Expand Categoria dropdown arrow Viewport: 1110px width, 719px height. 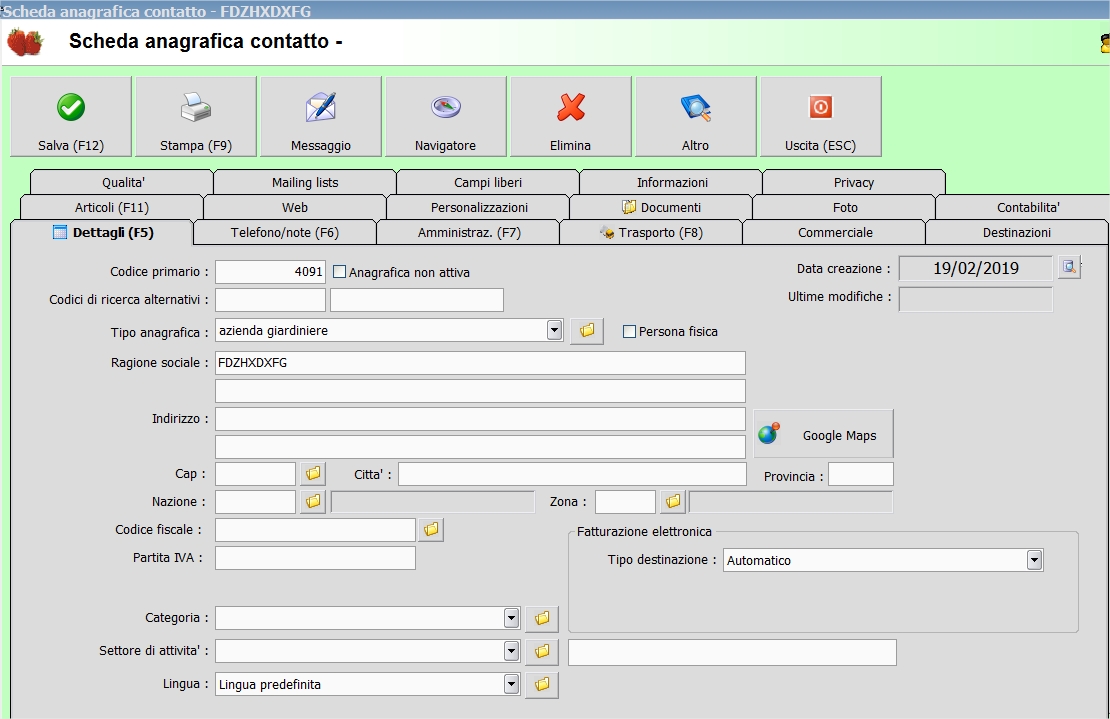pos(511,618)
